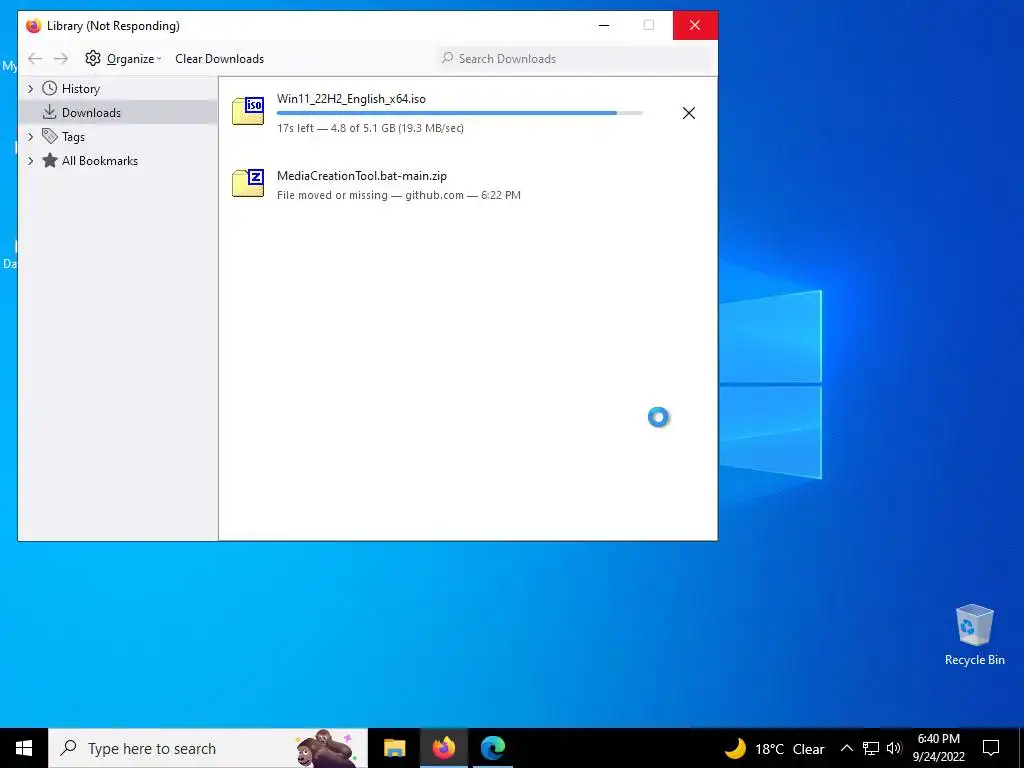Go forward with the Library forward arrow
This screenshot has height=768, width=1024.
[x=61, y=59]
